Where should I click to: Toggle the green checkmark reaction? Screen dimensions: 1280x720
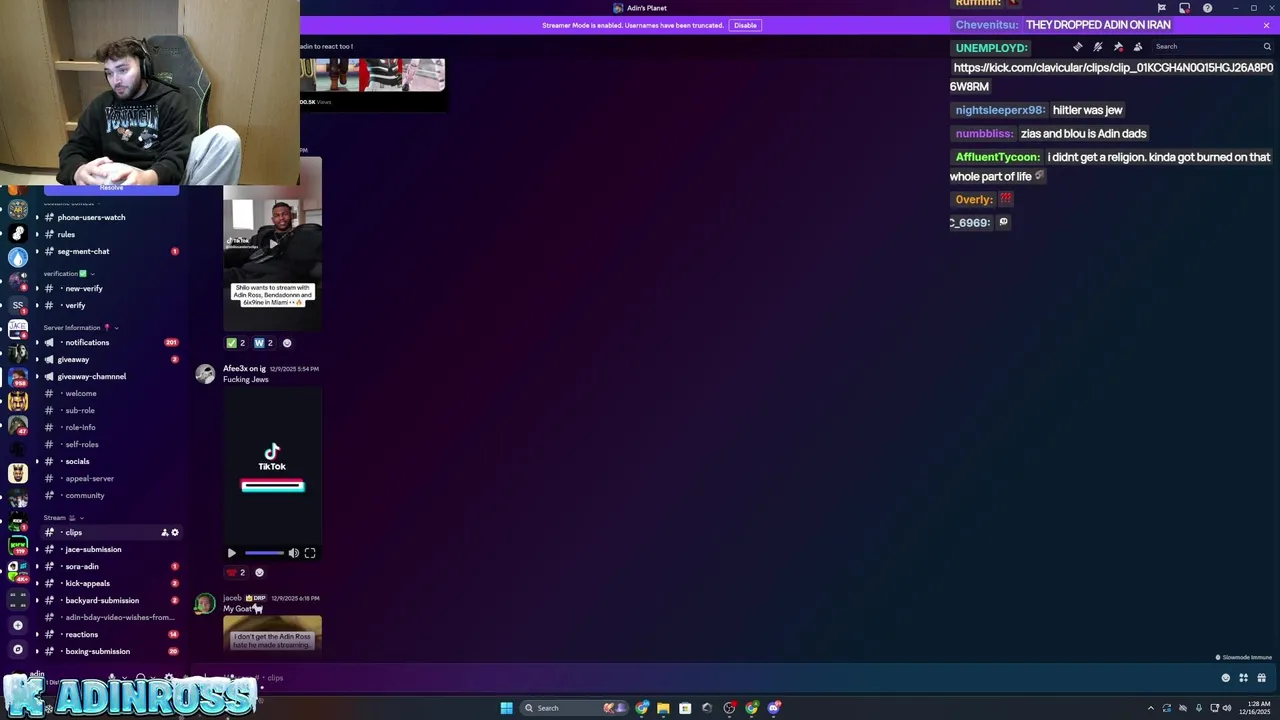(236, 343)
